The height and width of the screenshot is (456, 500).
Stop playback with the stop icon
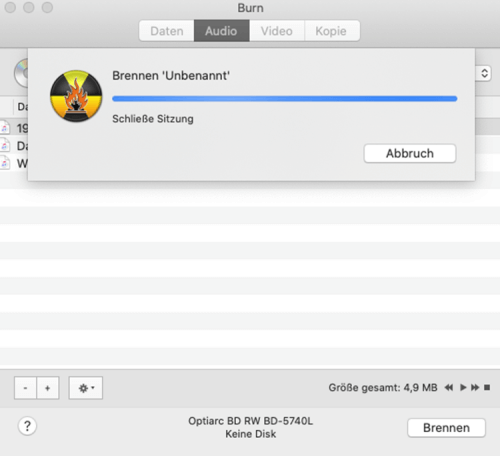(x=487, y=387)
